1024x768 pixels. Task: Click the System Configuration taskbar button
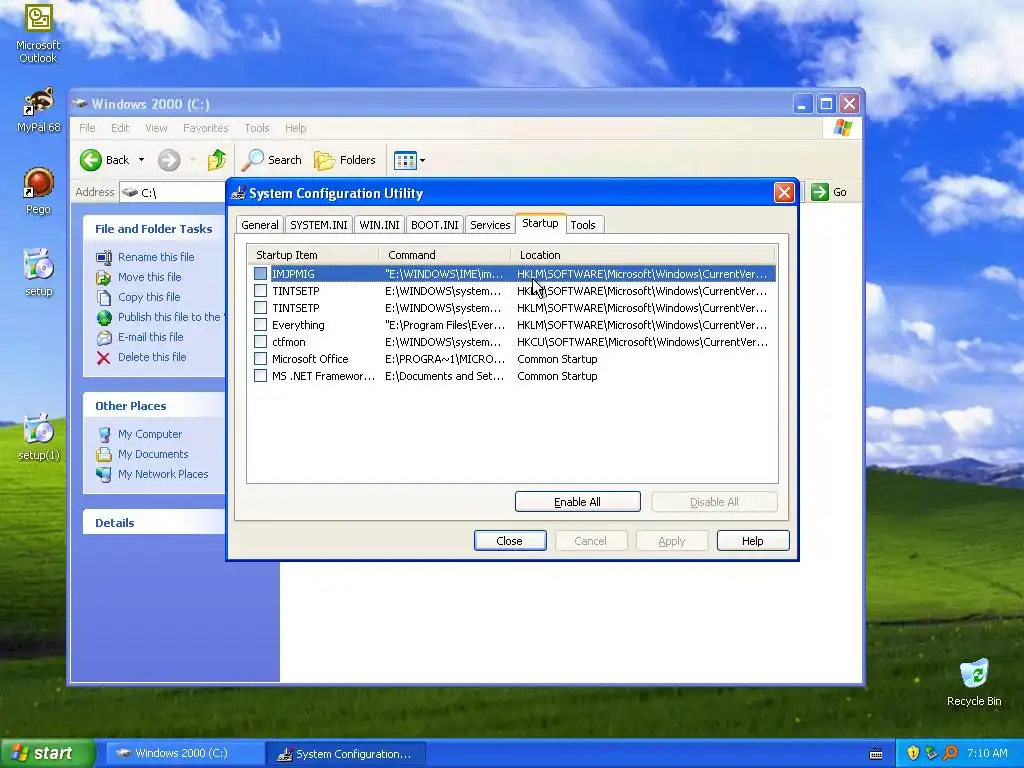(x=346, y=754)
